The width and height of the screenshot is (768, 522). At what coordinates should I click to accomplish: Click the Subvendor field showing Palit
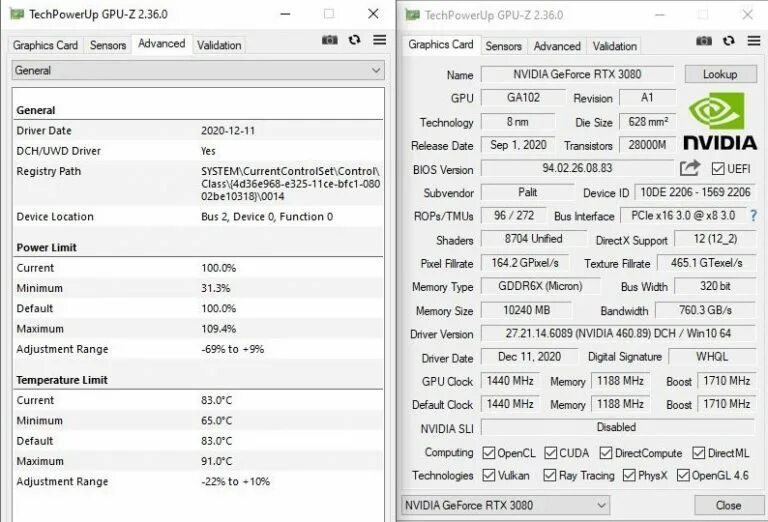(x=528, y=192)
